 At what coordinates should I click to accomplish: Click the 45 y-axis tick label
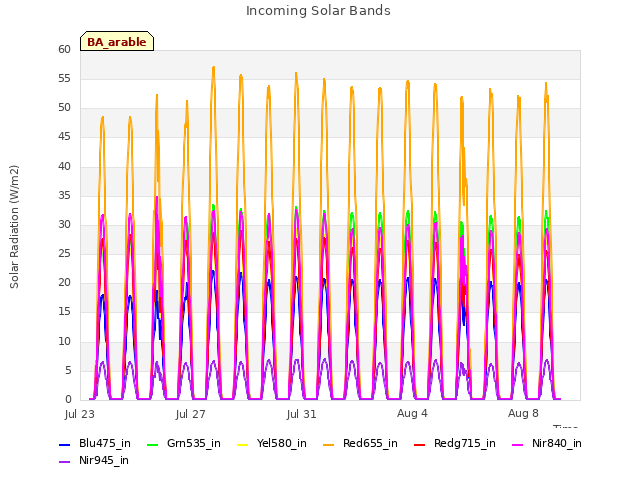pyautogui.click(x=64, y=137)
